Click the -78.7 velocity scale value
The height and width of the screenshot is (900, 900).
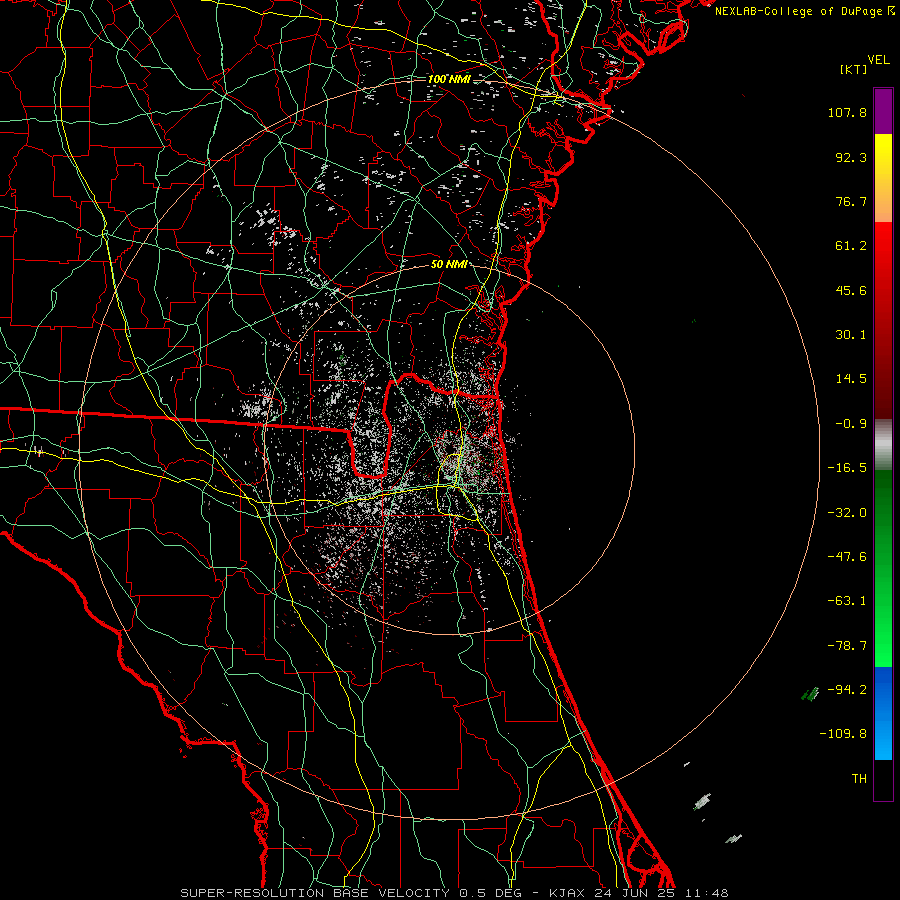coord(847,646)
